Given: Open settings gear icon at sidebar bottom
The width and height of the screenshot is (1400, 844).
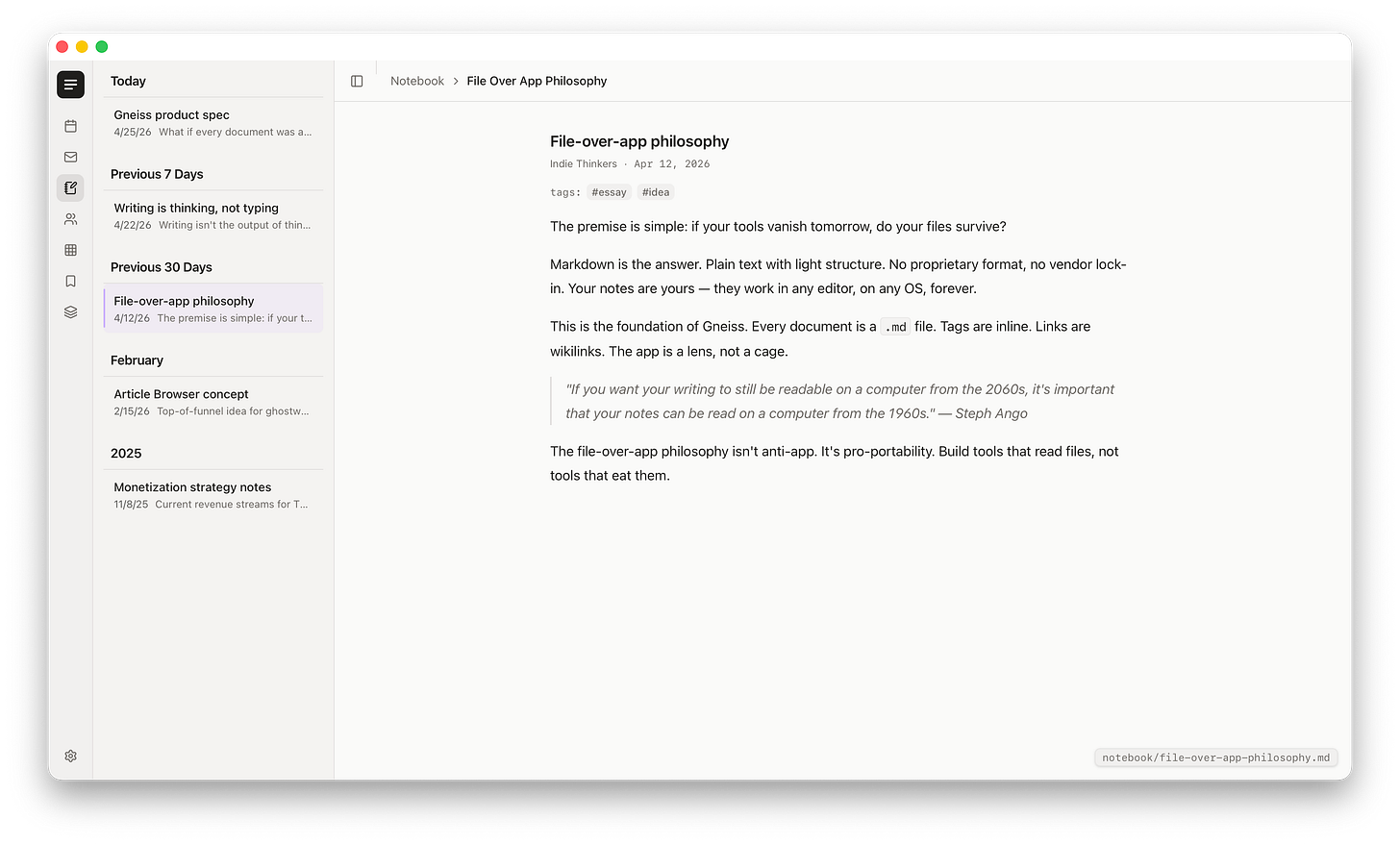Looking at the screenshot, I should 70,757.
